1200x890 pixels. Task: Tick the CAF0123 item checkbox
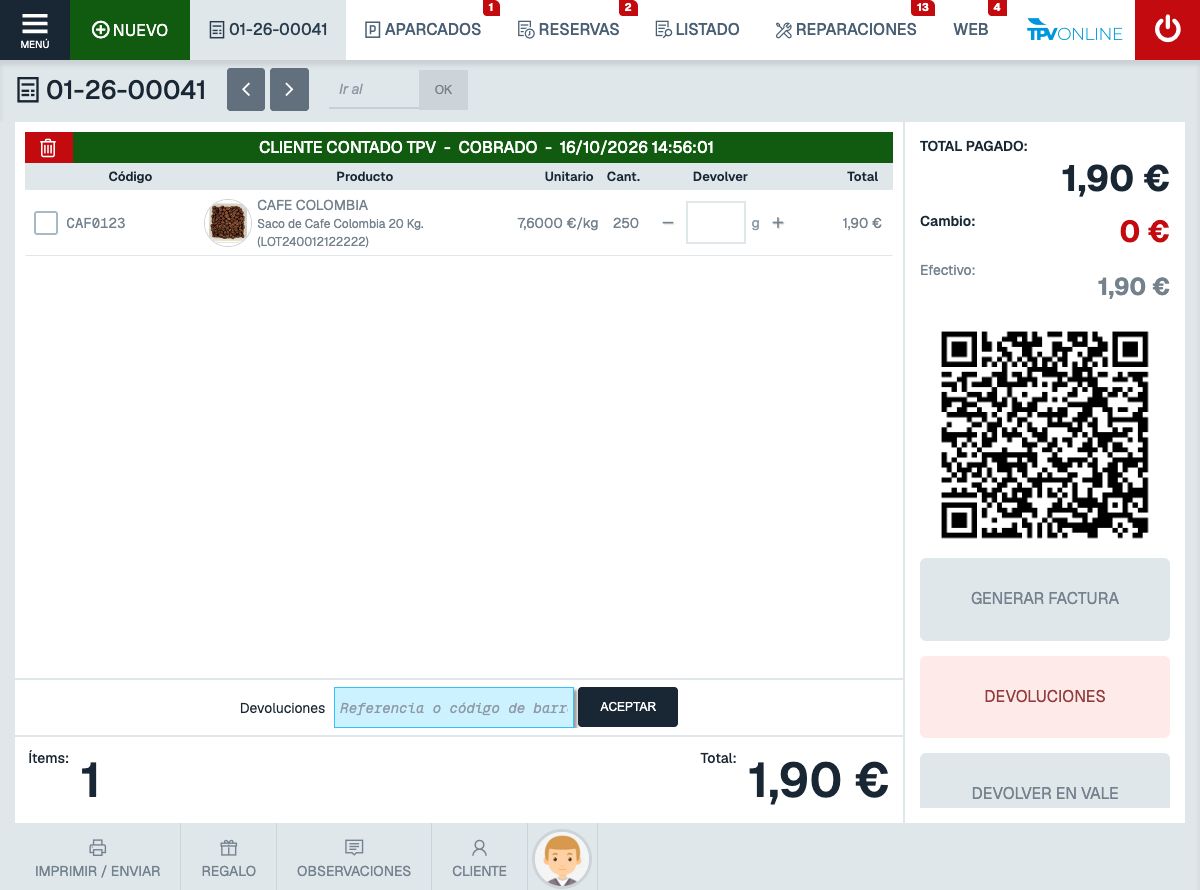tap(46, 223)
